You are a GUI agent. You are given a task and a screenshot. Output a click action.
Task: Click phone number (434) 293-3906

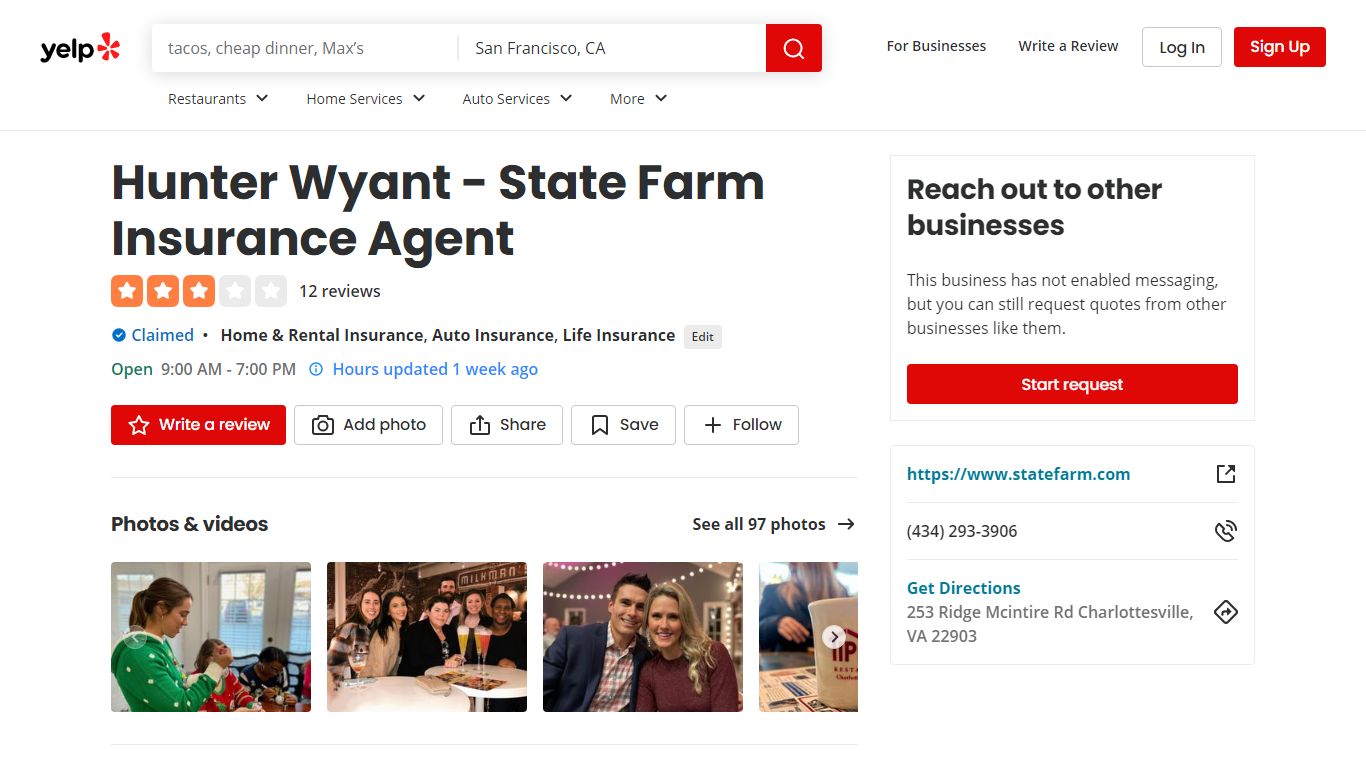(x=962, y=531)
